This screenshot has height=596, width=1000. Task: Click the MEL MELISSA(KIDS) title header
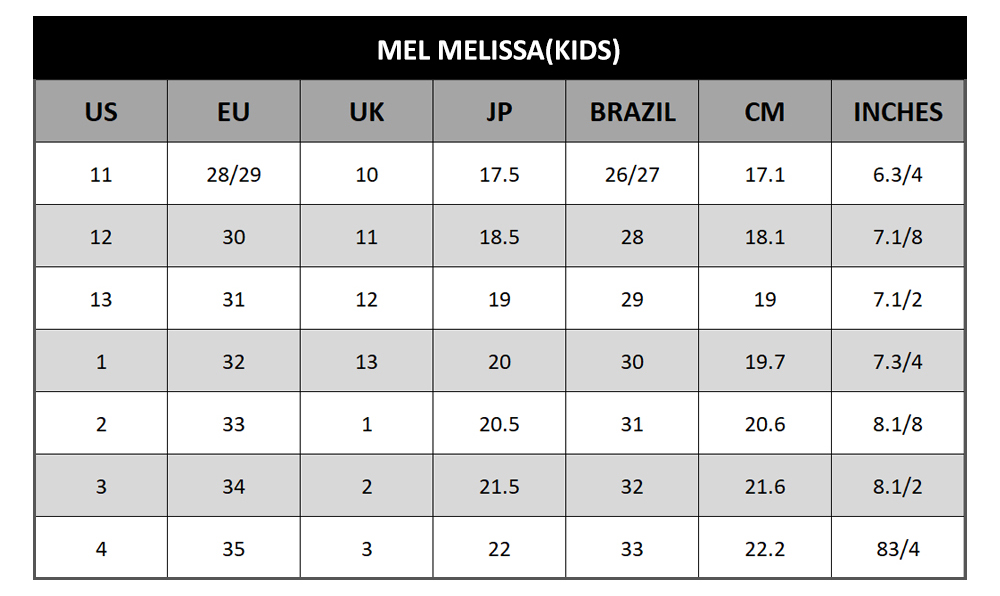[499, 50]
